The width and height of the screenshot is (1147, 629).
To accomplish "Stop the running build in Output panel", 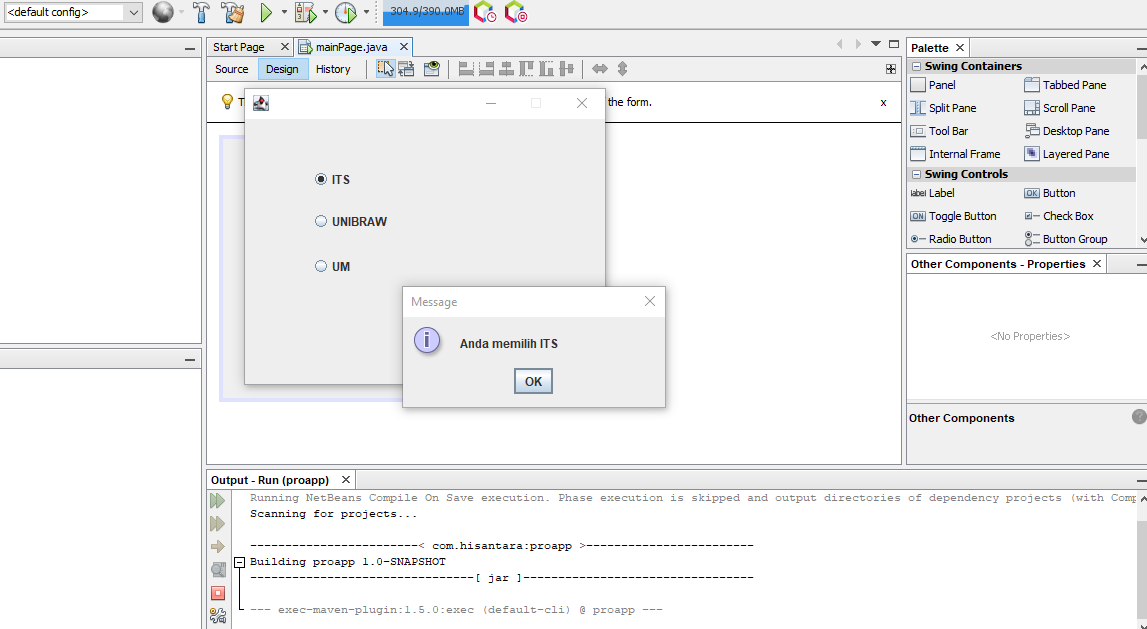I will (218, 593).
